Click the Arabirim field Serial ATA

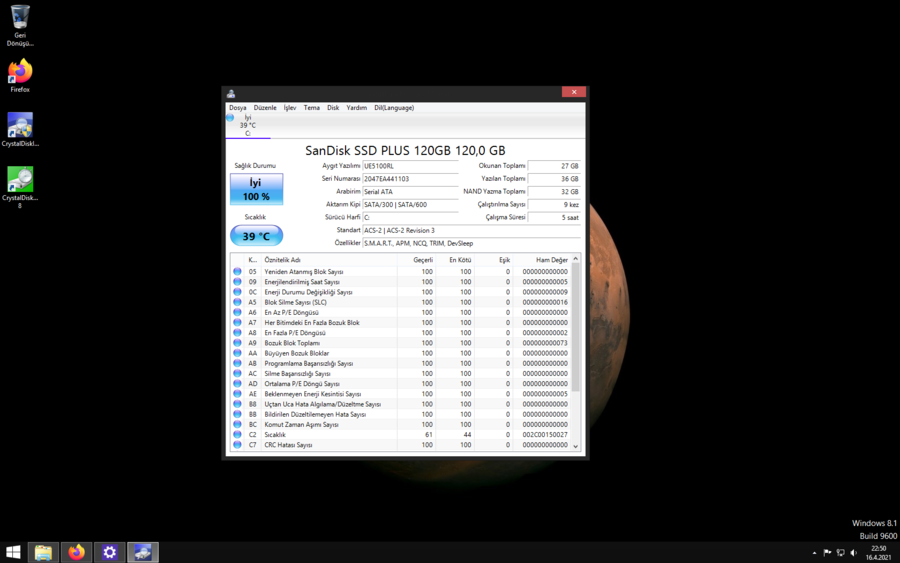point(410,192)
